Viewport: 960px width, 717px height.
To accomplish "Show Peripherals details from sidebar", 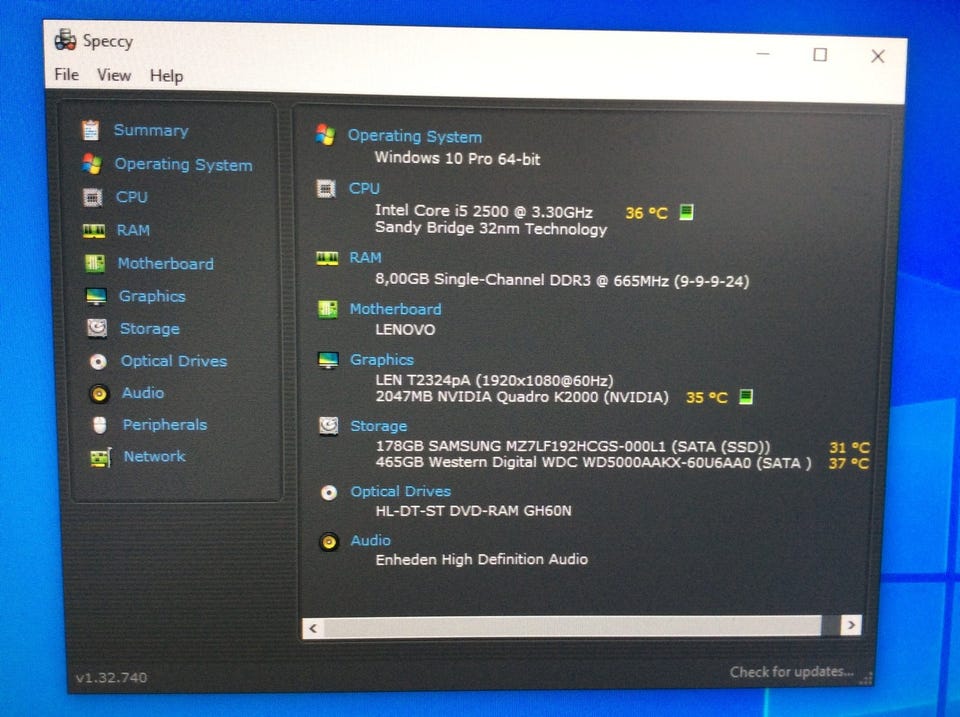I will 165,425.
